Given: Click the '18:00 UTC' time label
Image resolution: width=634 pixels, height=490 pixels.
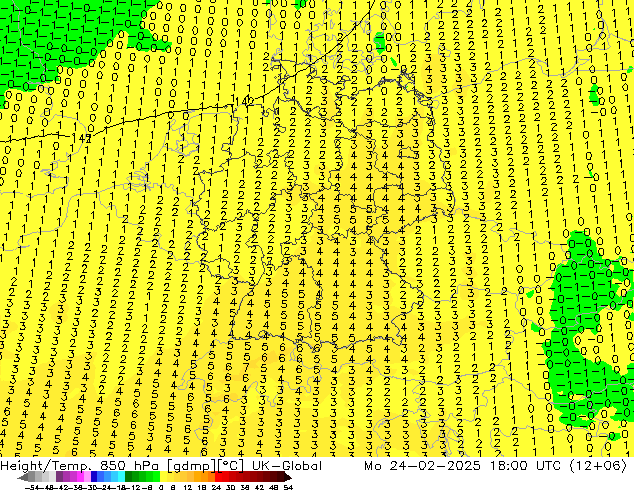Looking at the screenshot, I should (525, 466).
